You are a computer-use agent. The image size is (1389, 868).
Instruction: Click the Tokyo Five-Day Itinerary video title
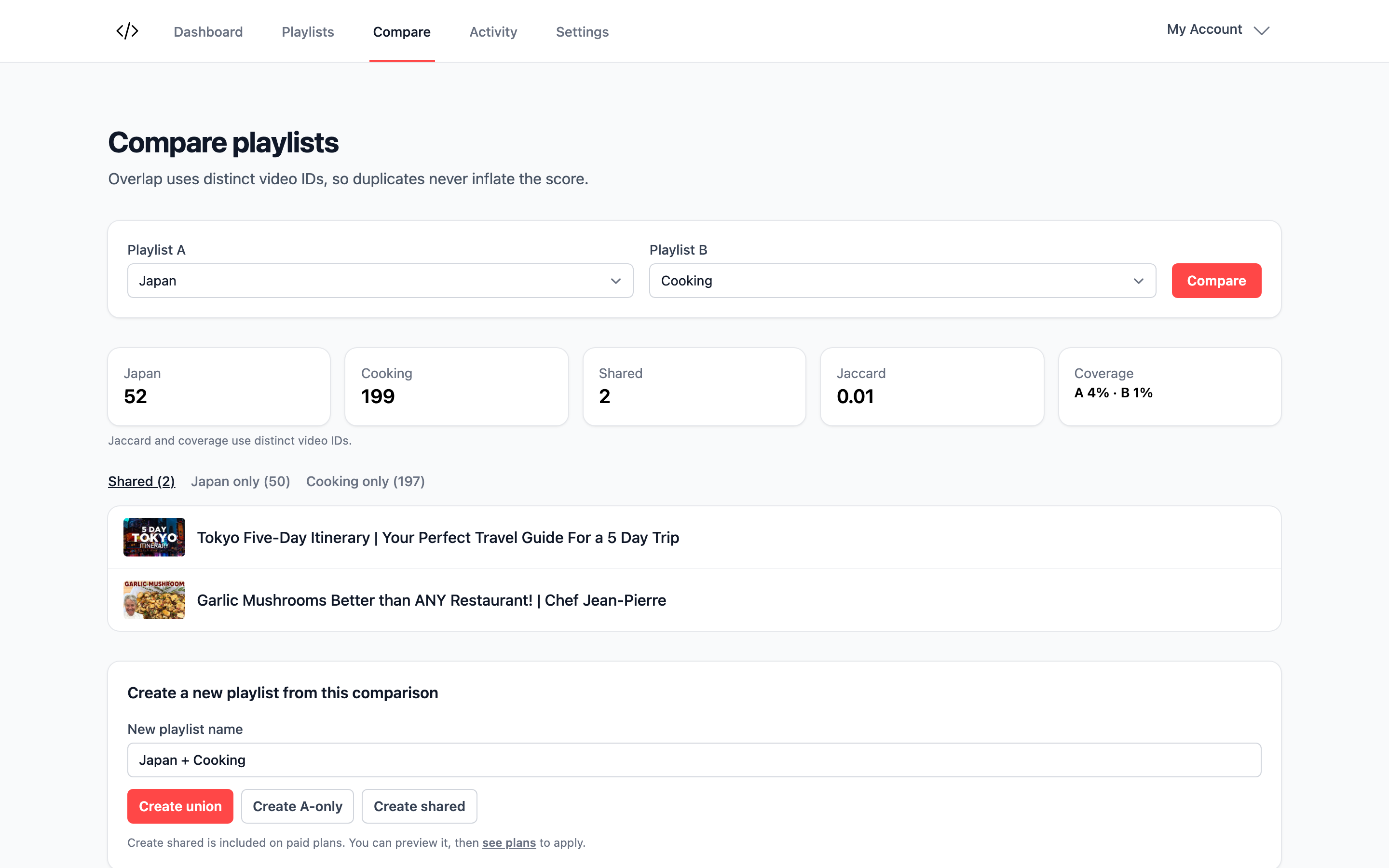(x=438, y=537)
